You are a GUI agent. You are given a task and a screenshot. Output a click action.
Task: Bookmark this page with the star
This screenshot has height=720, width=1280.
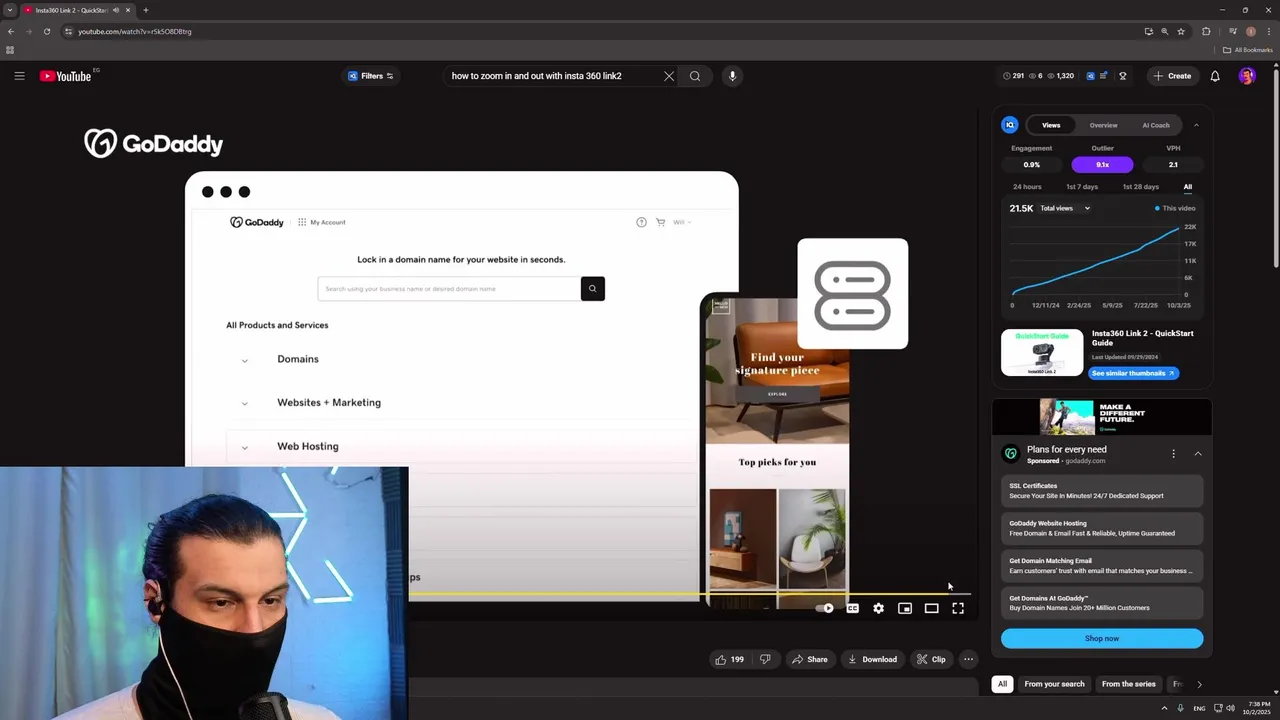1181,31
